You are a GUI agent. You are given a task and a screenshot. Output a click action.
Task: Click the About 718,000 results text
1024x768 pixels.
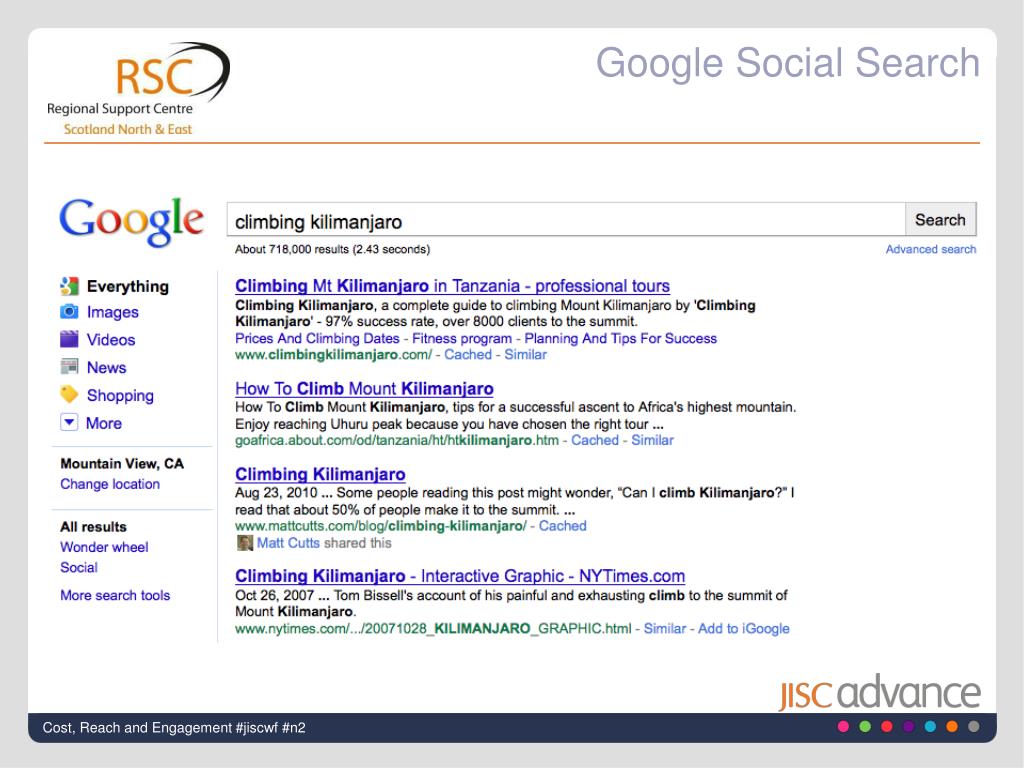point(332,249)
